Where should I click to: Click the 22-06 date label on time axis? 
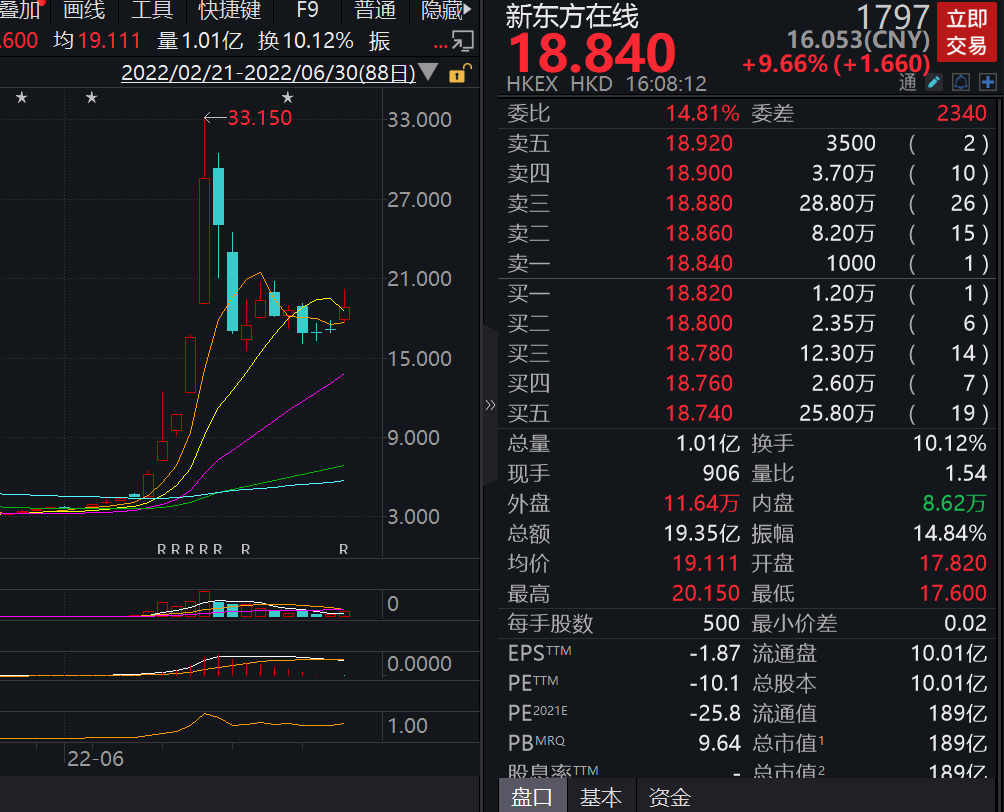pos(95,759)
